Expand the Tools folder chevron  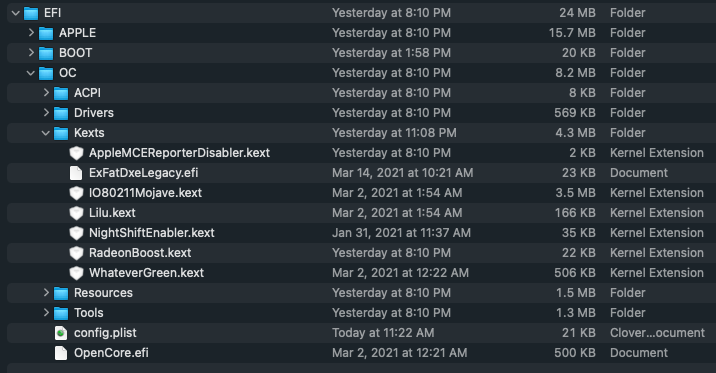pyautogui.click(x=46, y=313)
